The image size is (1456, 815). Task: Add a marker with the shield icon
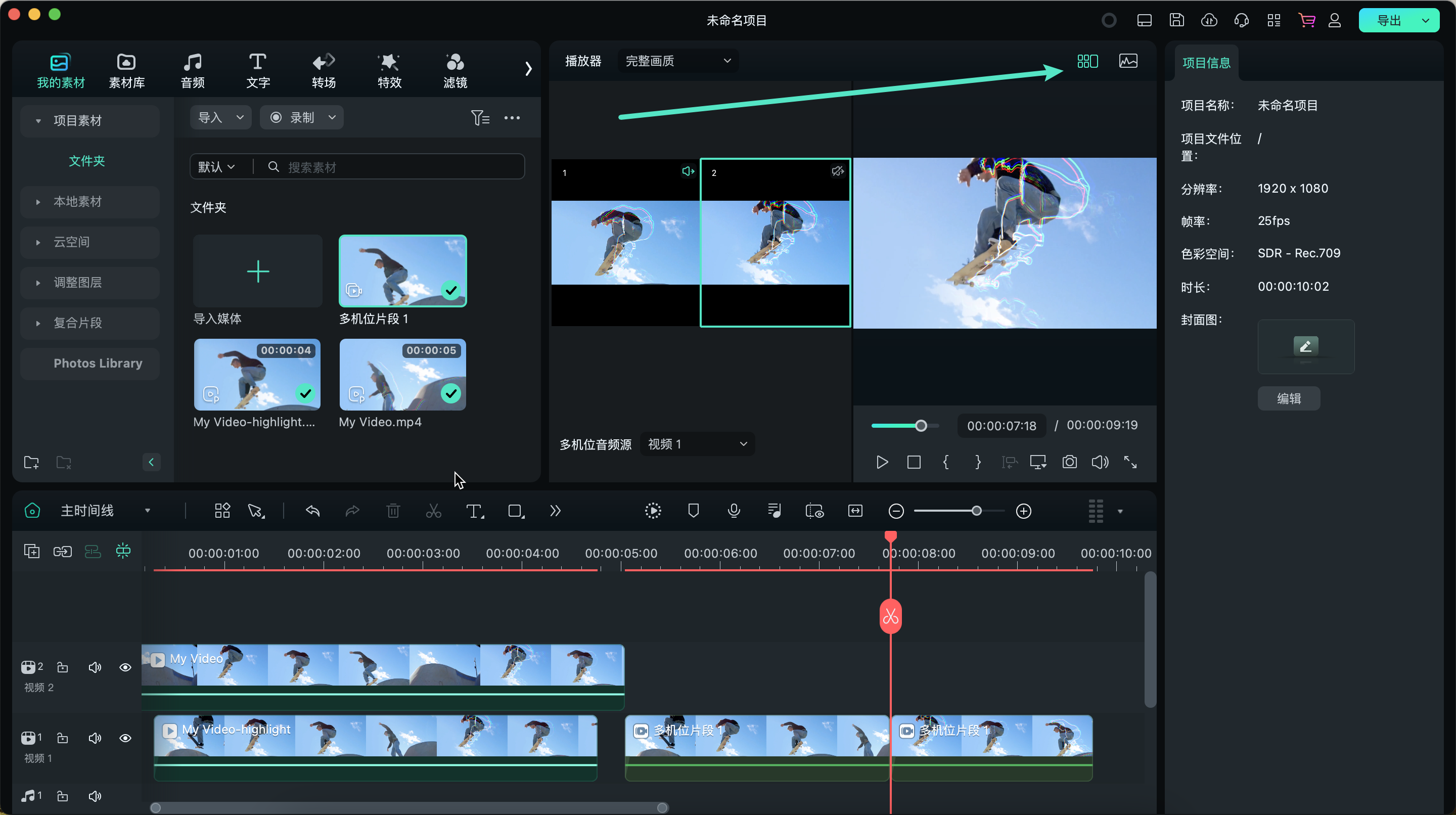click(x=694, y=511)
